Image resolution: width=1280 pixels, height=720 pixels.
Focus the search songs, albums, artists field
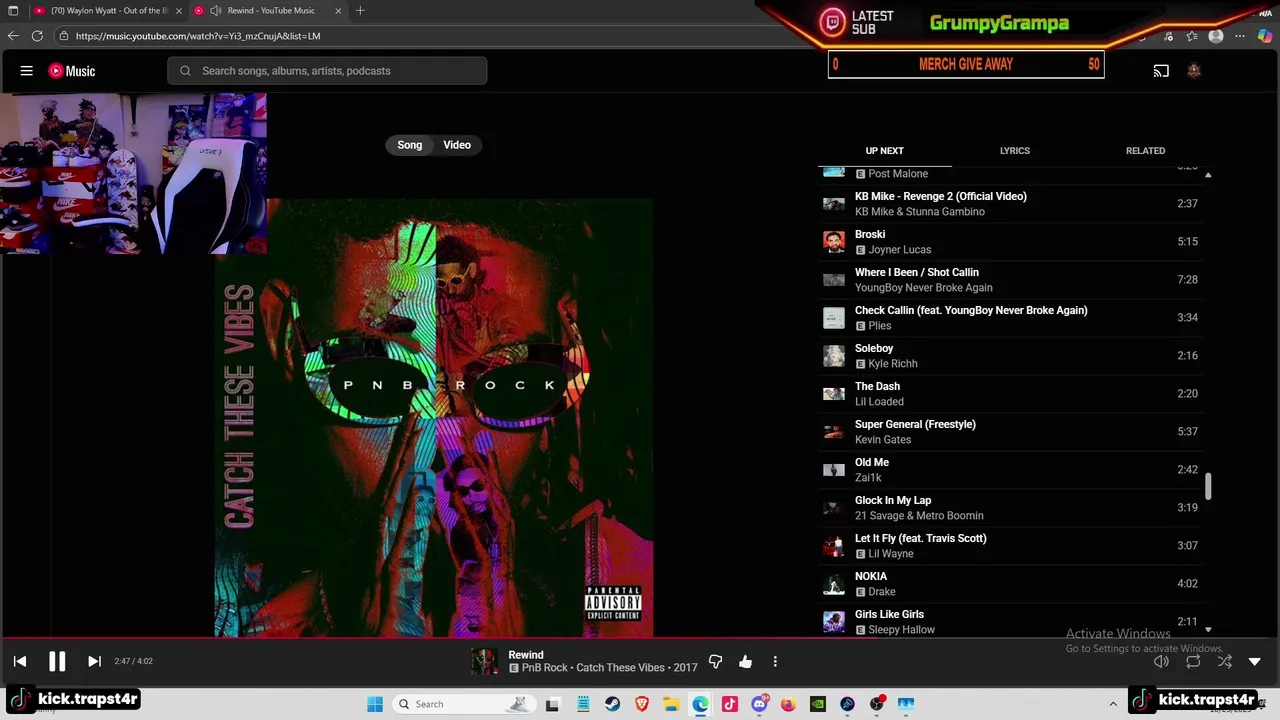(327, 71)
